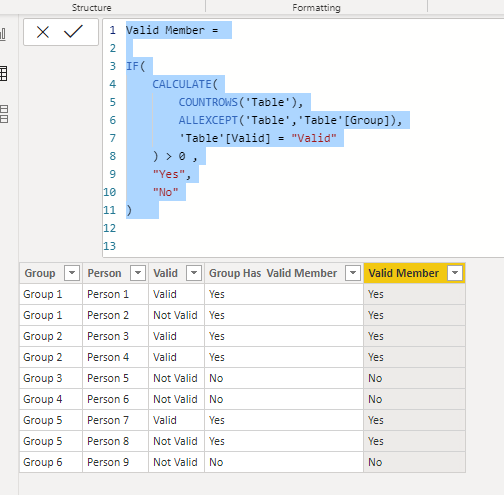Click empty line 12 in formula editor
Viewport: 504px width, 495px height.
300,228
